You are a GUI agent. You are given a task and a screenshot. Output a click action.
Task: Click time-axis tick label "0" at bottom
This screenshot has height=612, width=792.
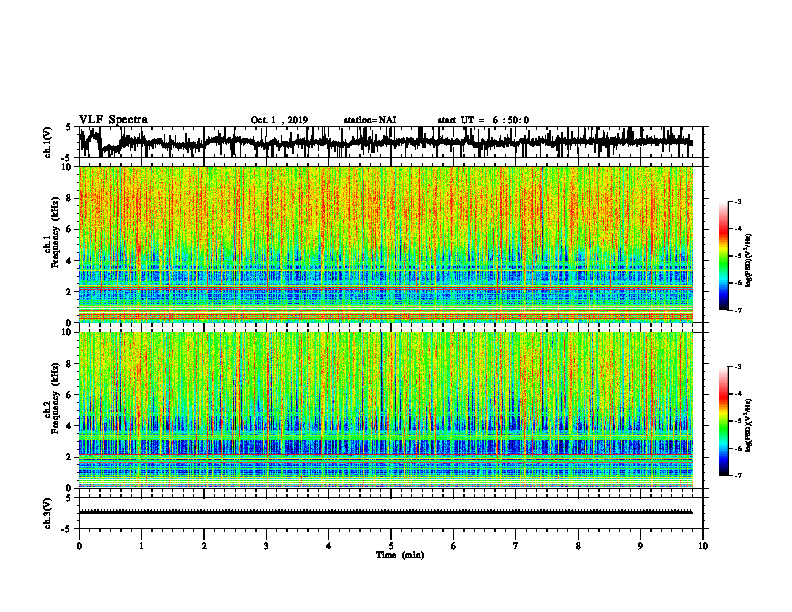[x=79, y=546]
